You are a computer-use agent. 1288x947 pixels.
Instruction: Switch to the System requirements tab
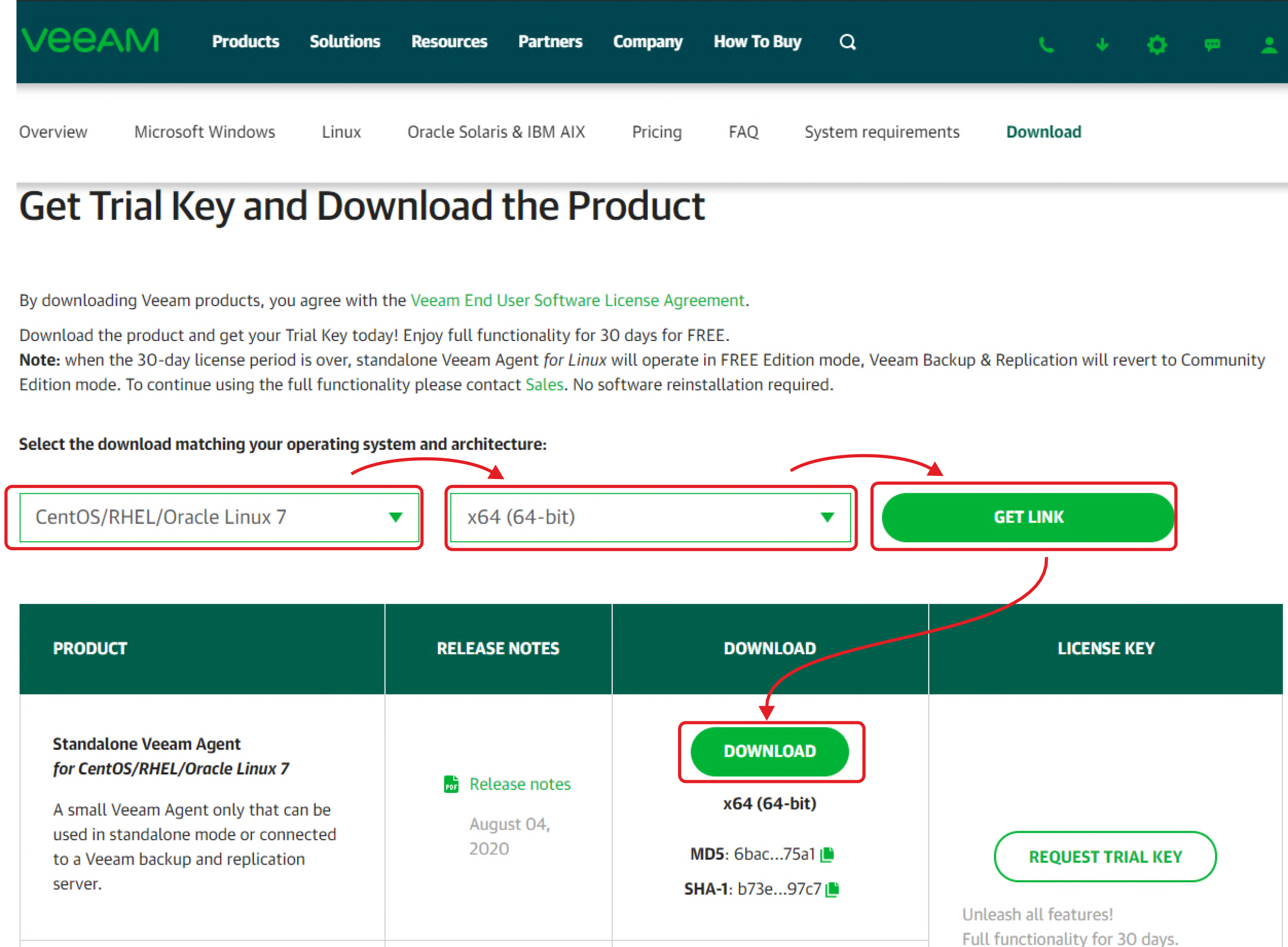882,132
